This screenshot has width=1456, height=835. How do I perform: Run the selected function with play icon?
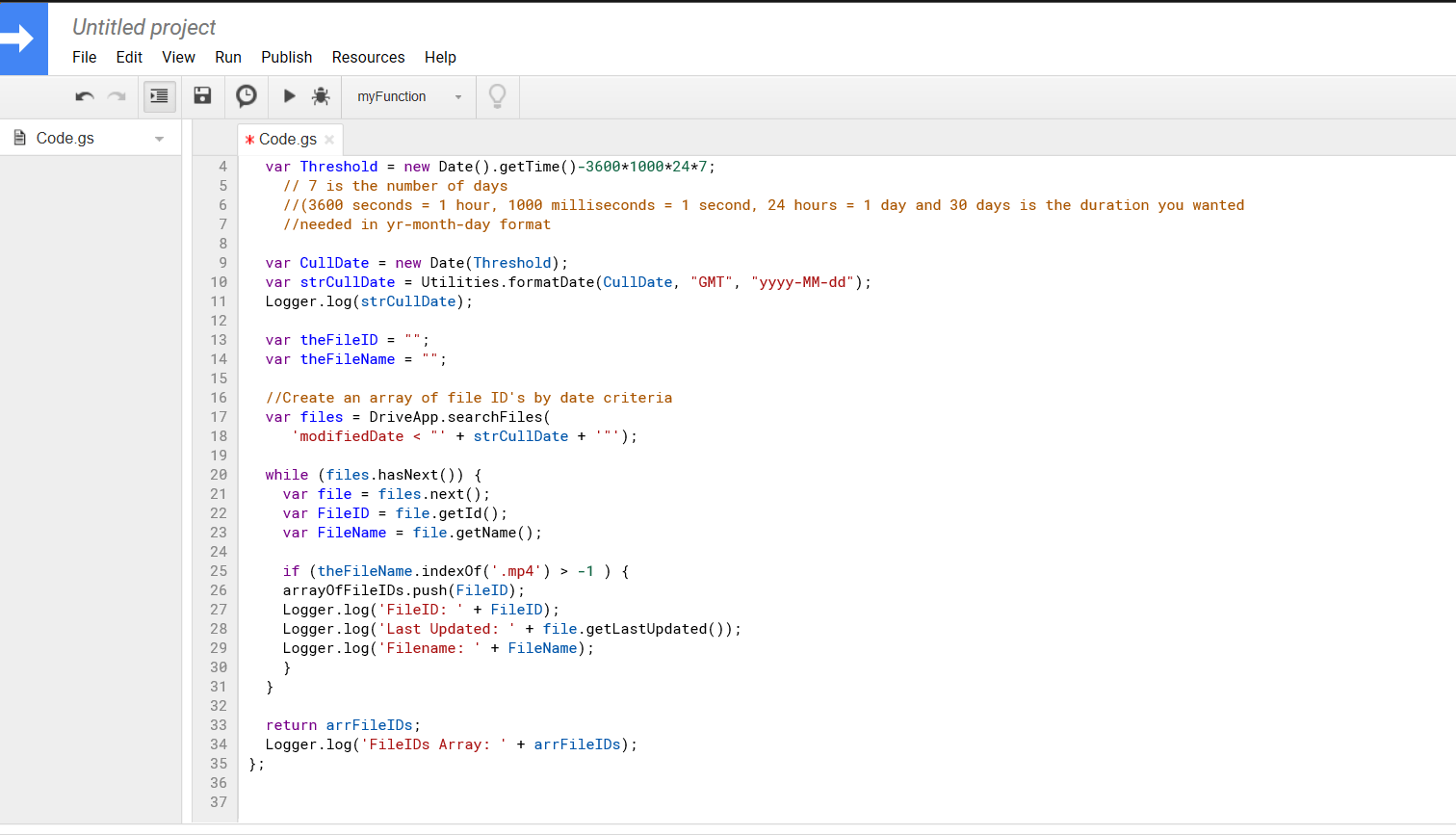[289, 95]
